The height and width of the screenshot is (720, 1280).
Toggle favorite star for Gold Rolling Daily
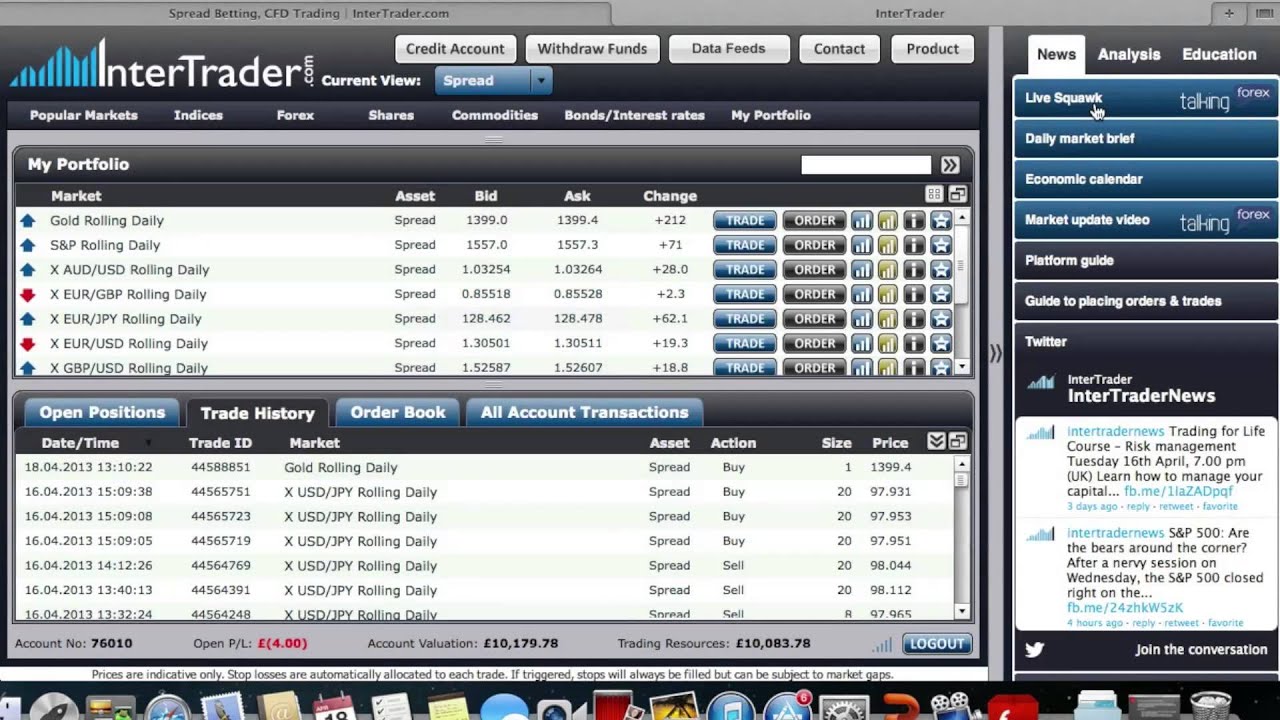(x=940, y=220)
